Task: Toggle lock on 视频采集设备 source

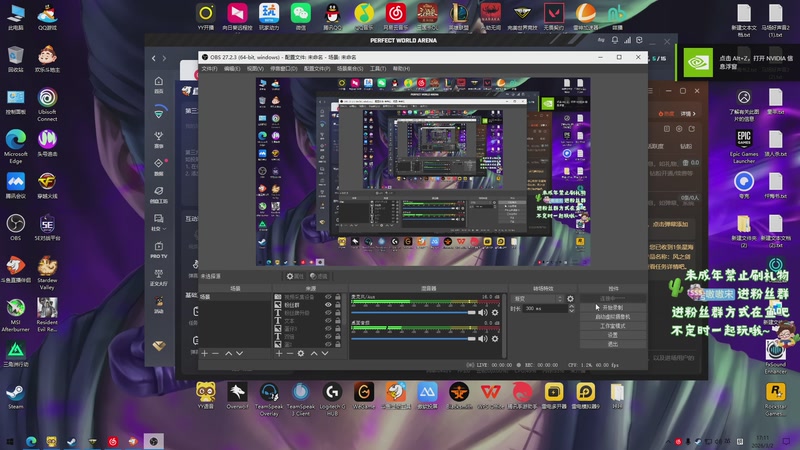Action: tap(337, 297)
